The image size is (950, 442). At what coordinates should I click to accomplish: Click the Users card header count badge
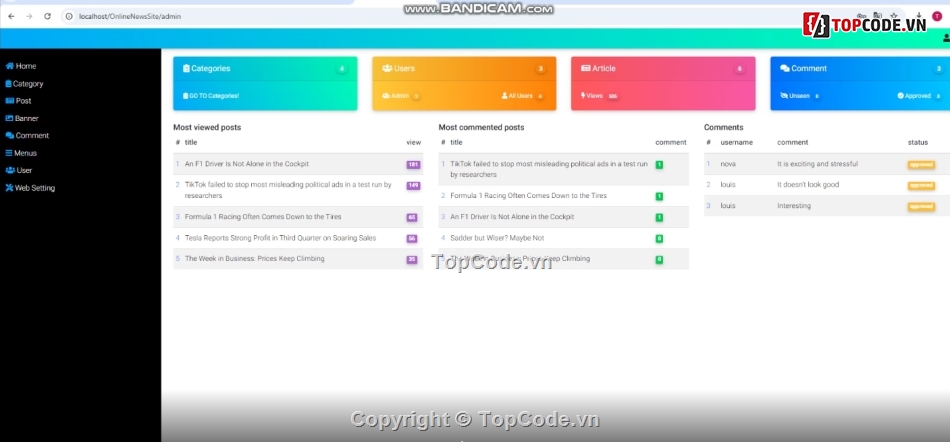[x=540, y=69]
